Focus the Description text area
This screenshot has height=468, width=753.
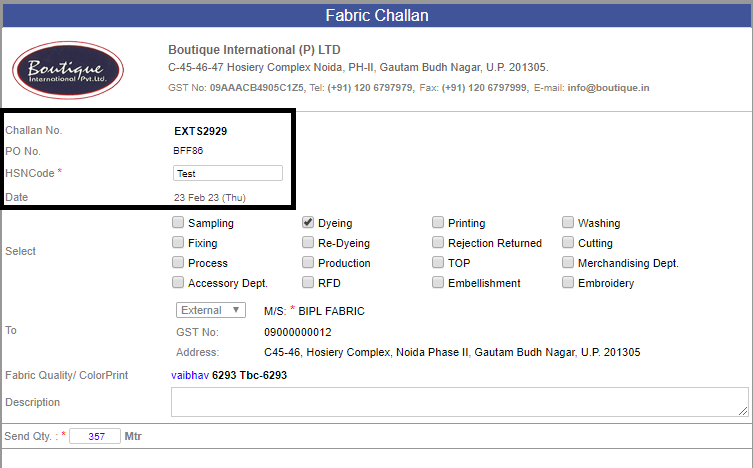pos(460,402)
